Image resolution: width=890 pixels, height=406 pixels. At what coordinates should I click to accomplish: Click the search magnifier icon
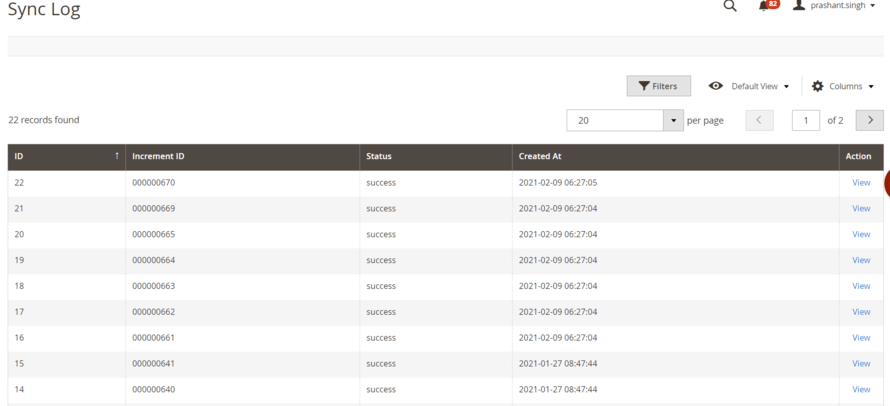(x=730, y=6)
